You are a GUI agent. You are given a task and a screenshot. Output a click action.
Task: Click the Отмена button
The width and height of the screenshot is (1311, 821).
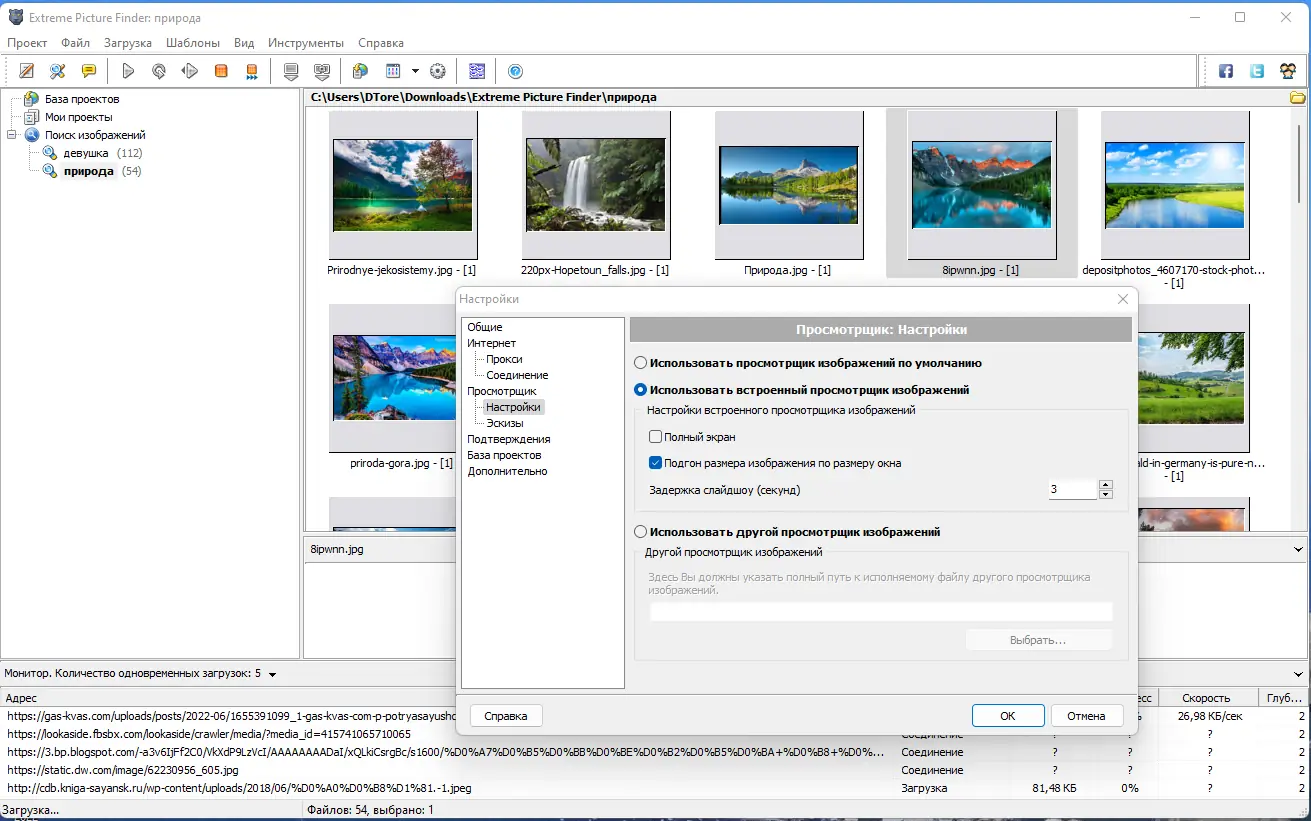[x=1085, y=716]
